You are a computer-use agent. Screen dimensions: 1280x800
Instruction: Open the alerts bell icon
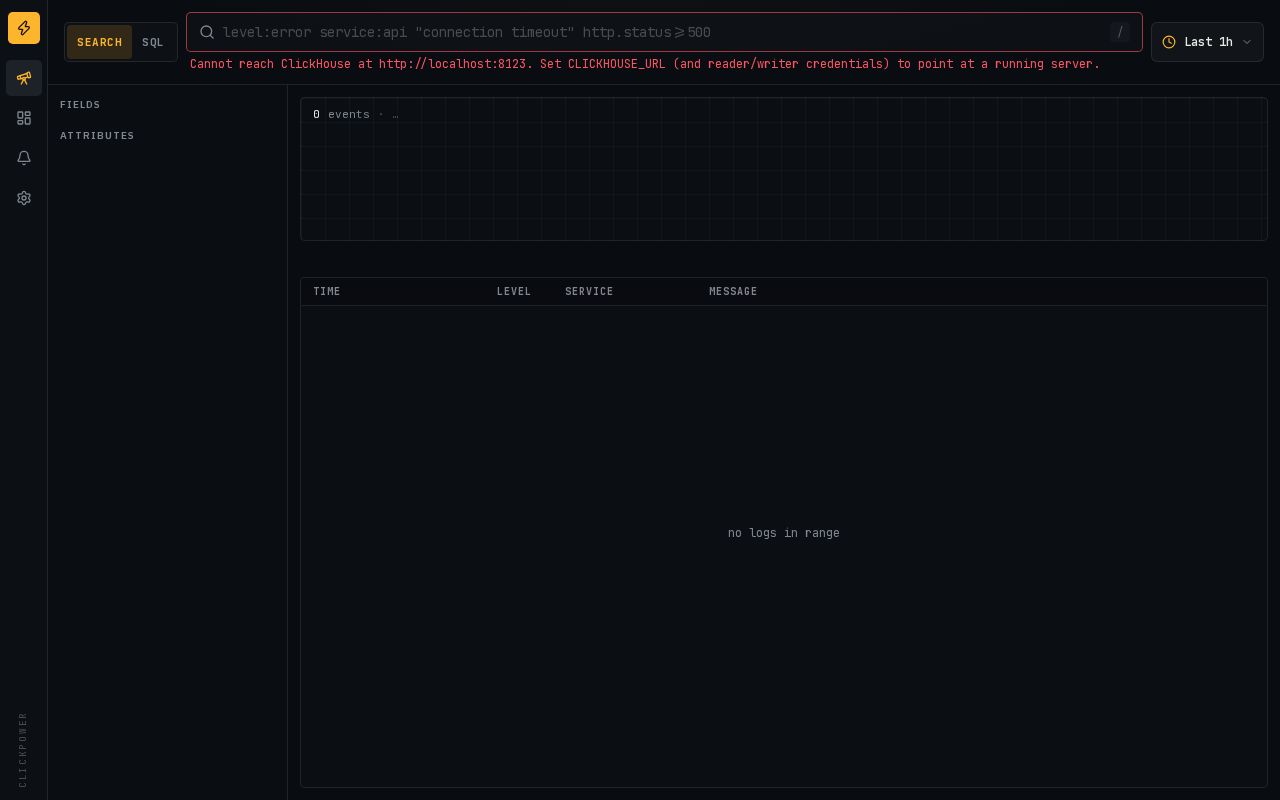point(24,158)
